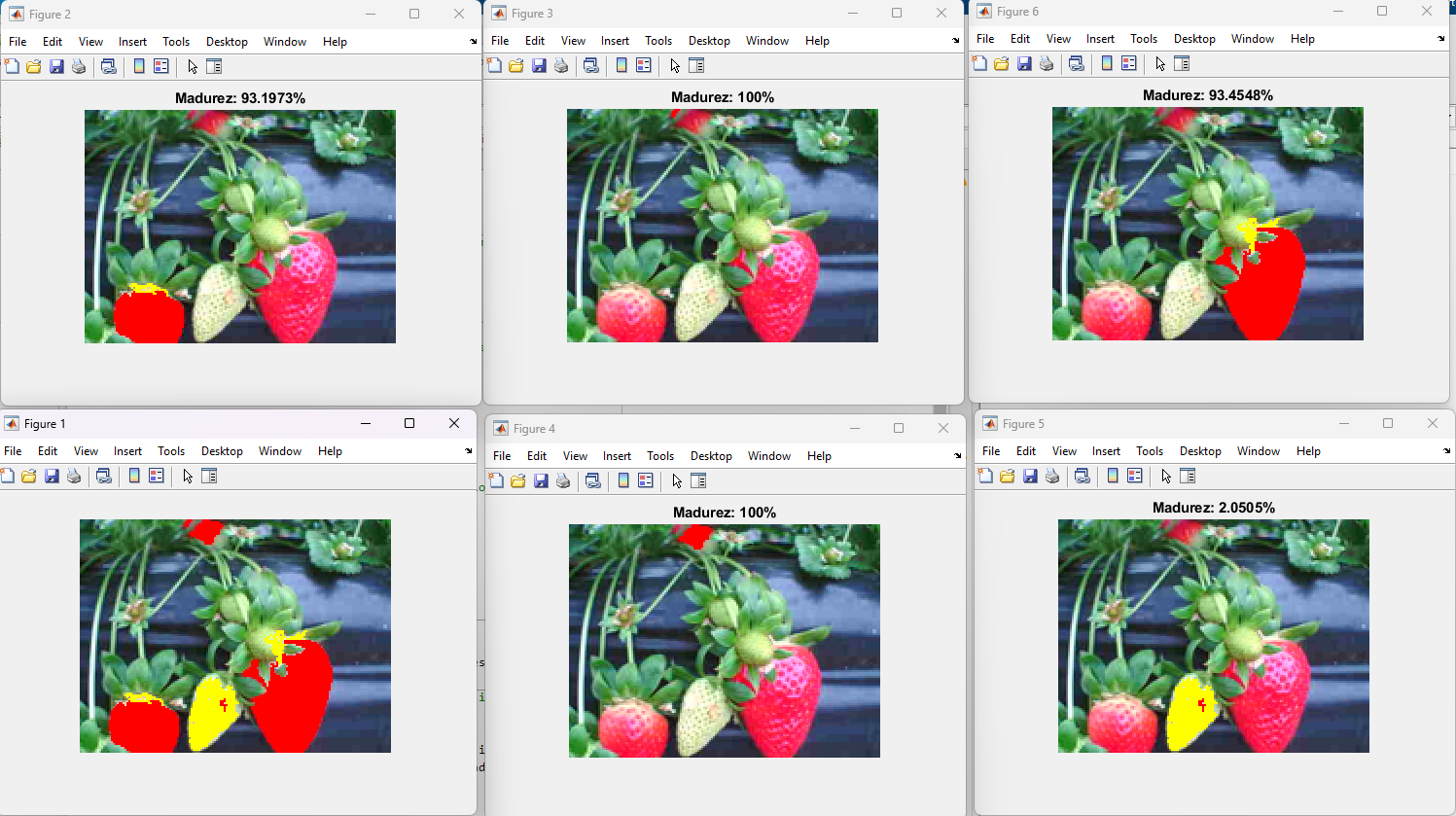1456x816 pixels.
Task: Click the strawberry image labeled Madurez 2.0505%
Action: coord(1214,639)
